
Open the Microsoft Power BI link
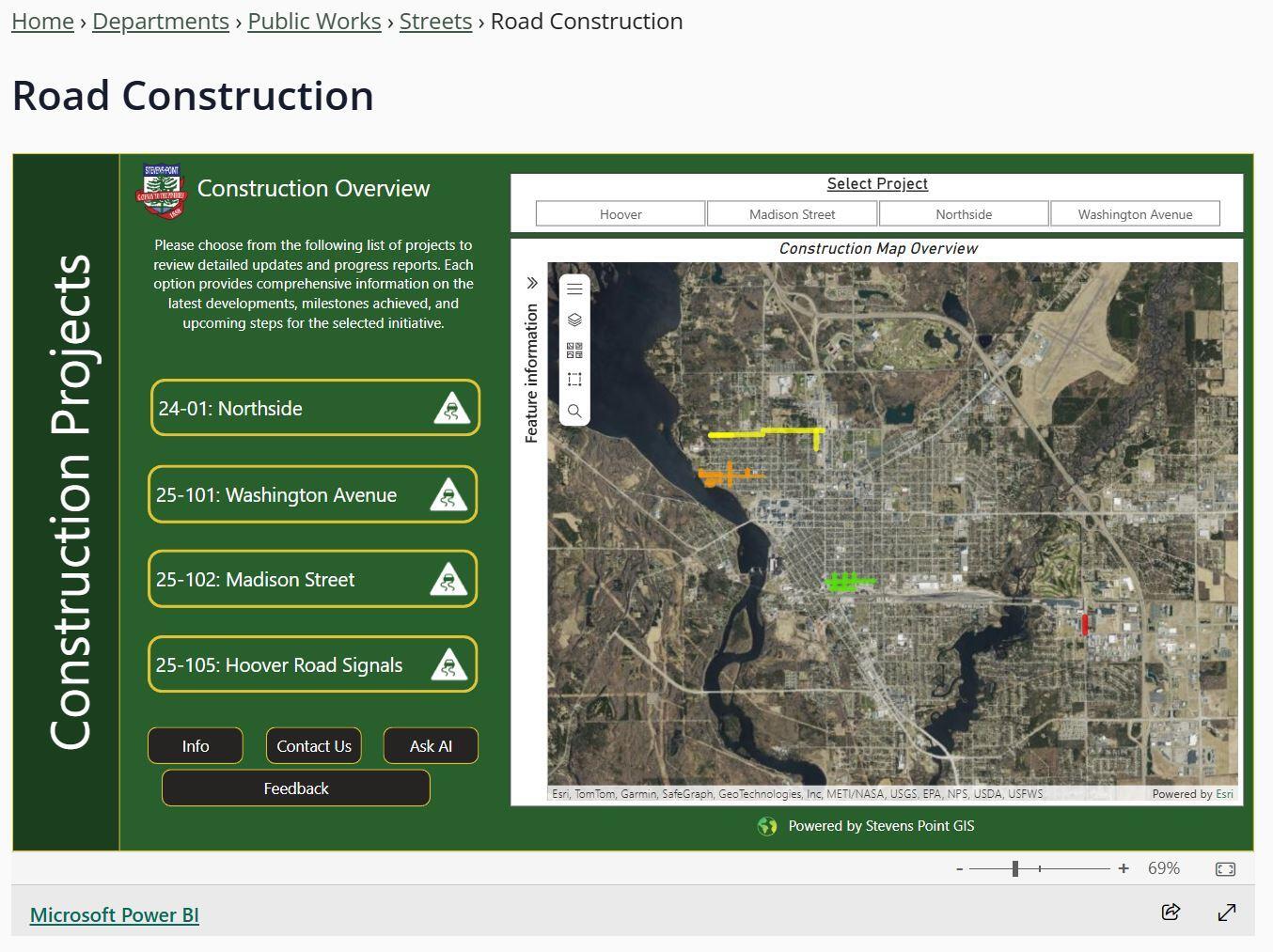114,913
